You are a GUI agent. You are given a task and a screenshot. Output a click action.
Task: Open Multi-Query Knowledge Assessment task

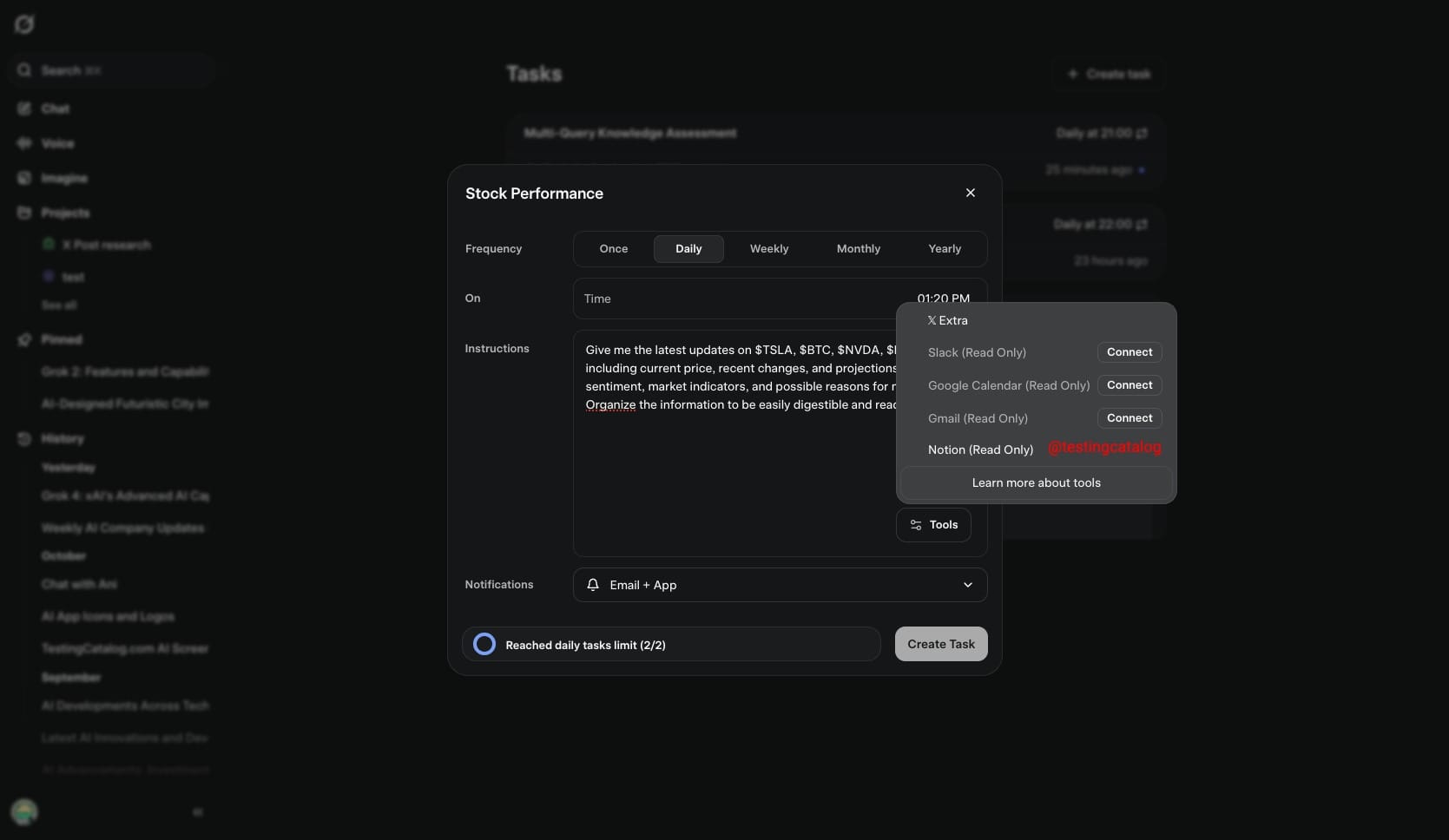[630, 133]
